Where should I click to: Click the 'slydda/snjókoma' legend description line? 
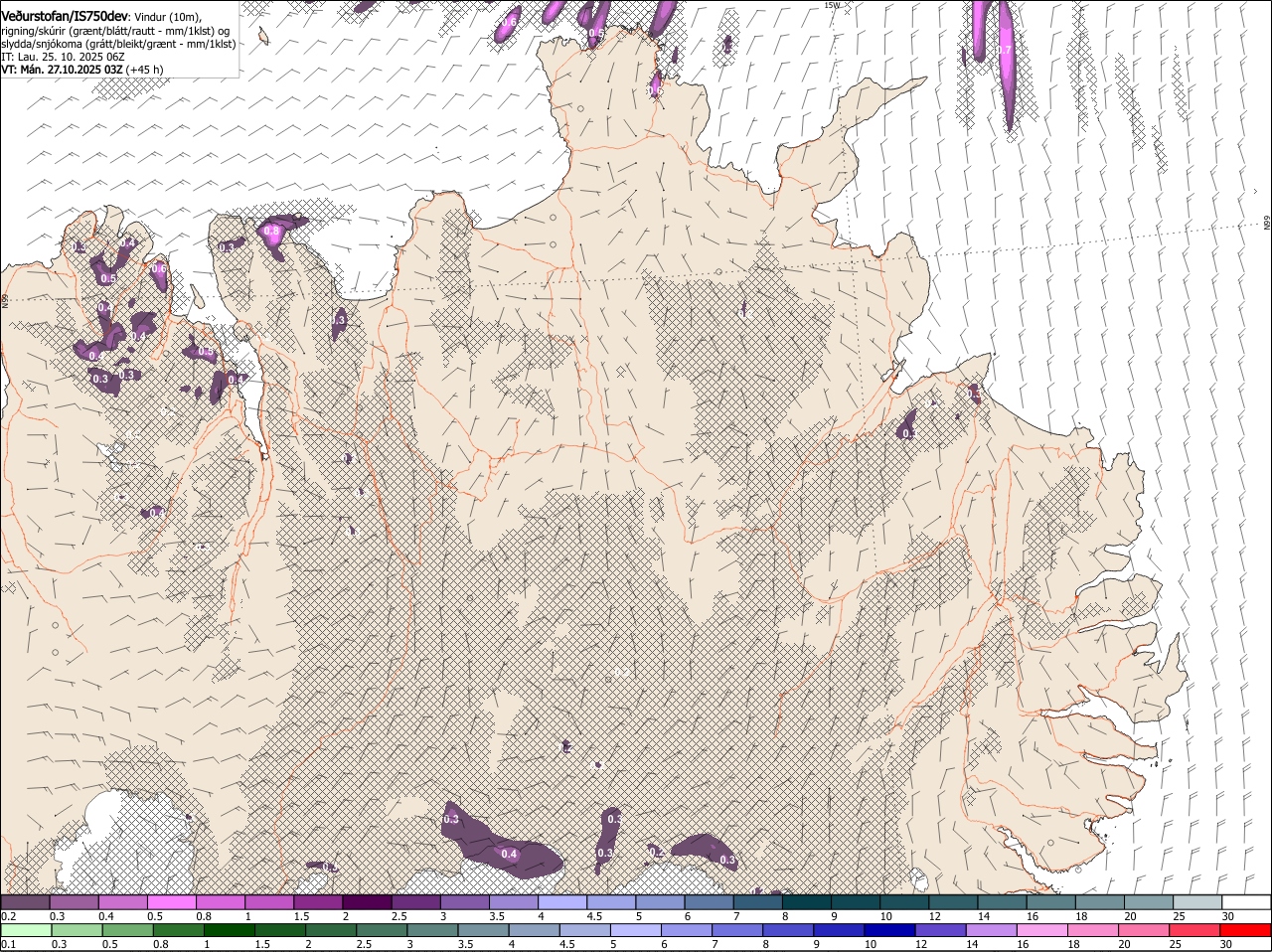[x=118, y=44]
